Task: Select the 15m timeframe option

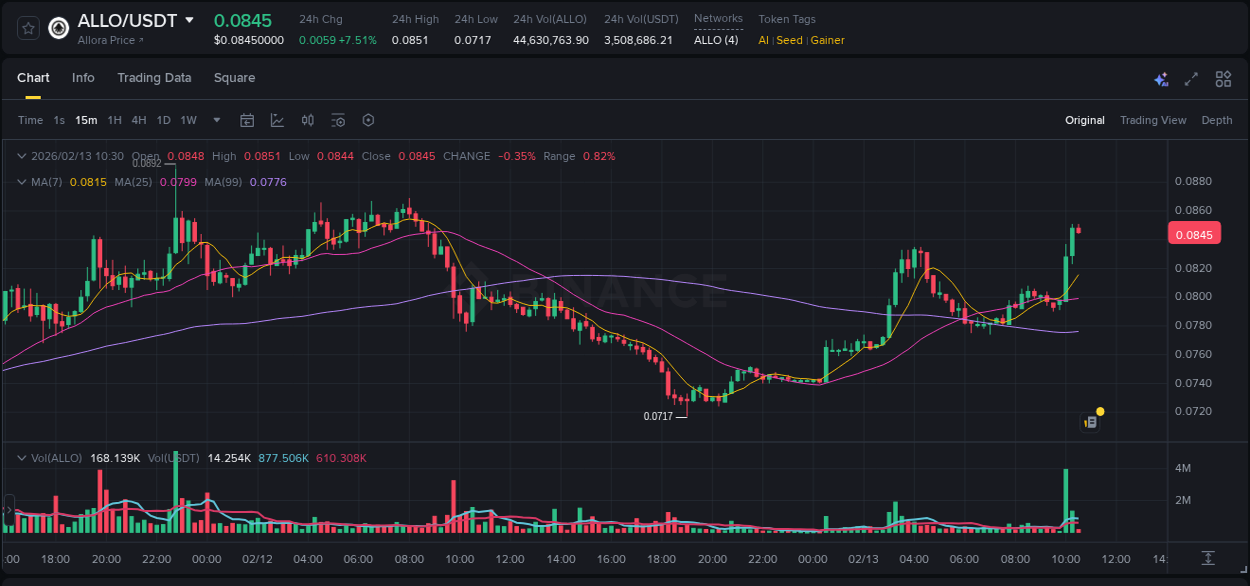Action: [85, 120]
